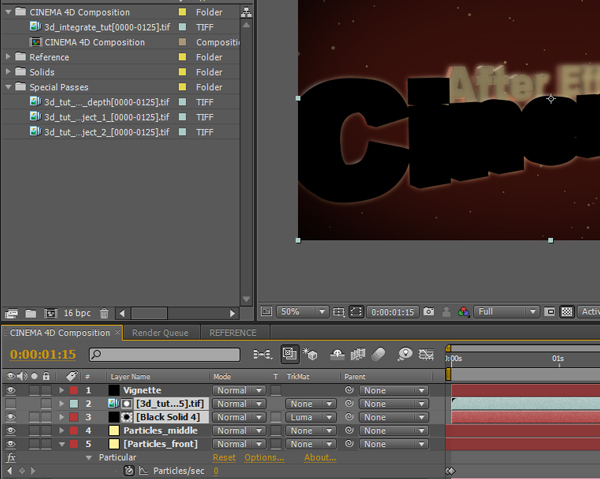Toggle Live Update icon in timeline
This screenshot has height=479, width=600.
point(290,354)
